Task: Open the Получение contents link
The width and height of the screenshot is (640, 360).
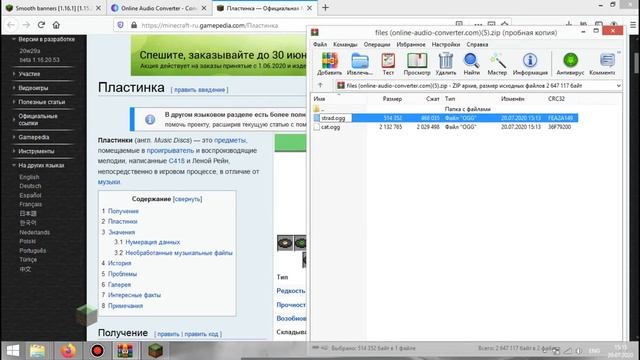Action: pyautogui.click(x=123, y=211)
